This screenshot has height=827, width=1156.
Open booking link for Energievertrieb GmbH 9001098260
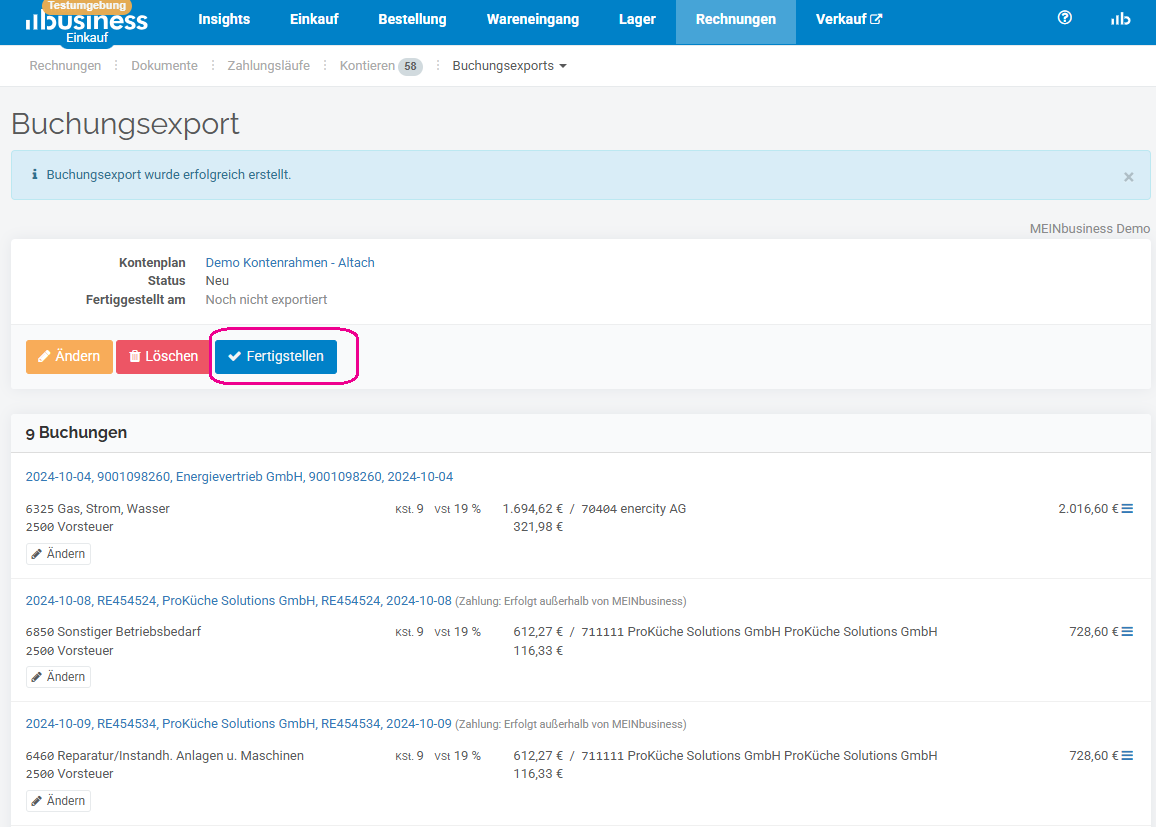tap(239, 477)
